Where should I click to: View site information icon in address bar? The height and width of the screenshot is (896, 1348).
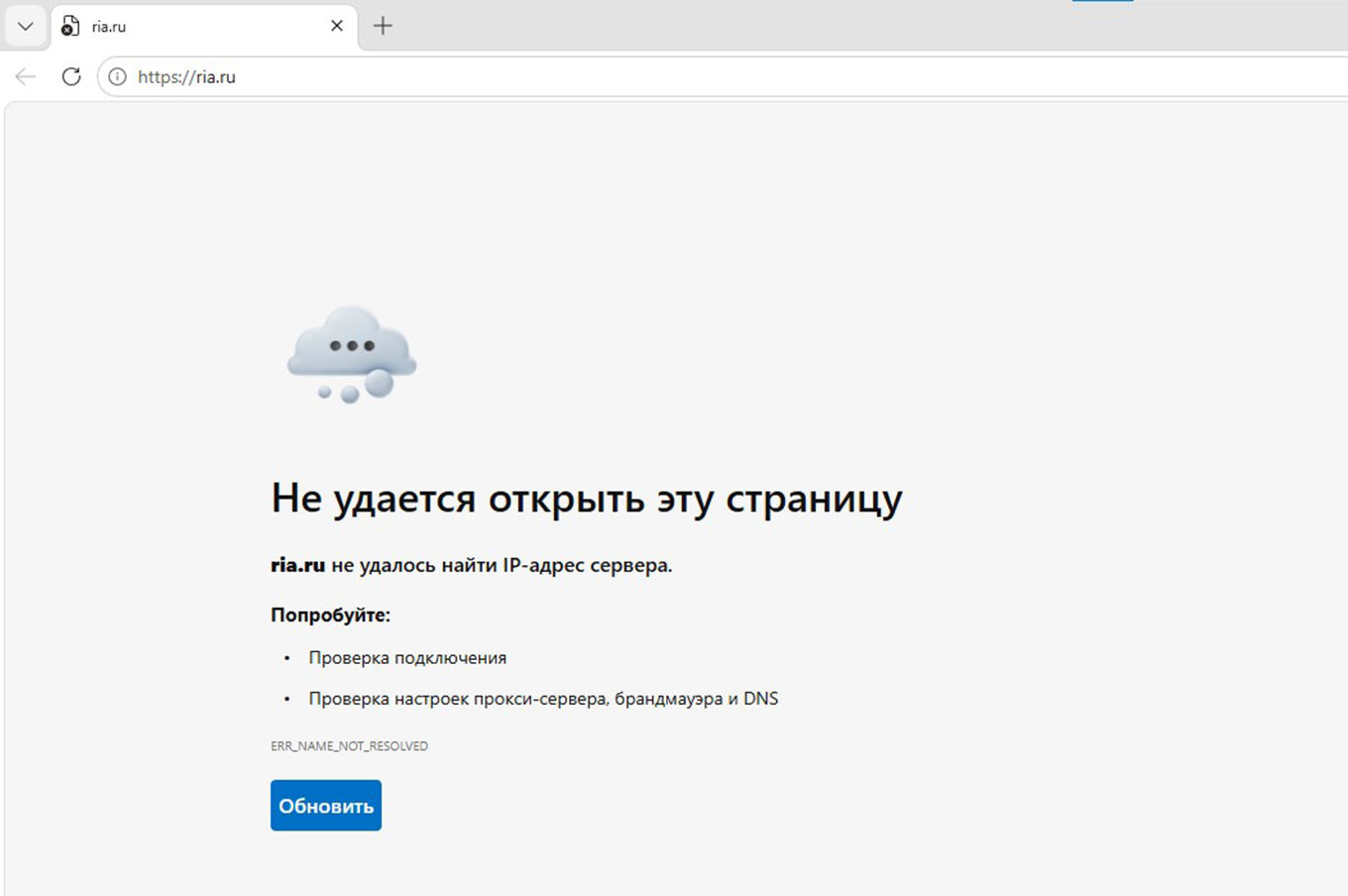point(117,76)
